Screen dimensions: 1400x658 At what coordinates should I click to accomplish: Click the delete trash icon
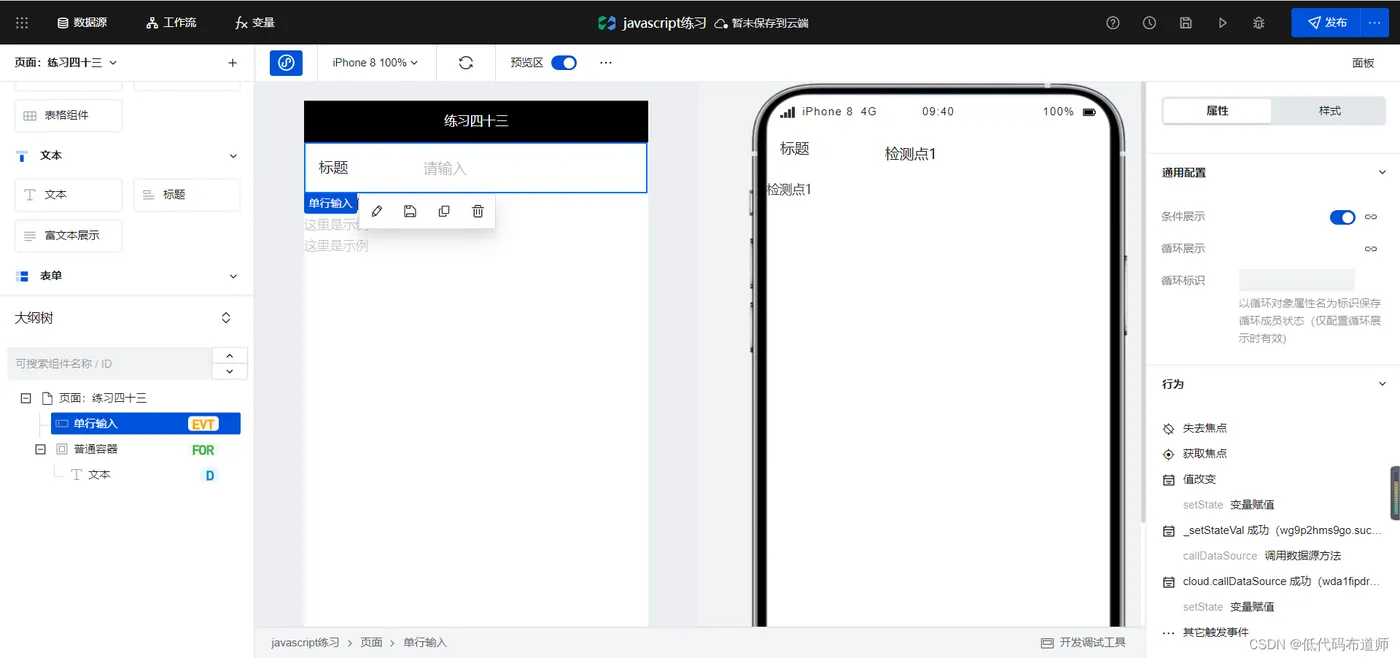coord(478,211)
